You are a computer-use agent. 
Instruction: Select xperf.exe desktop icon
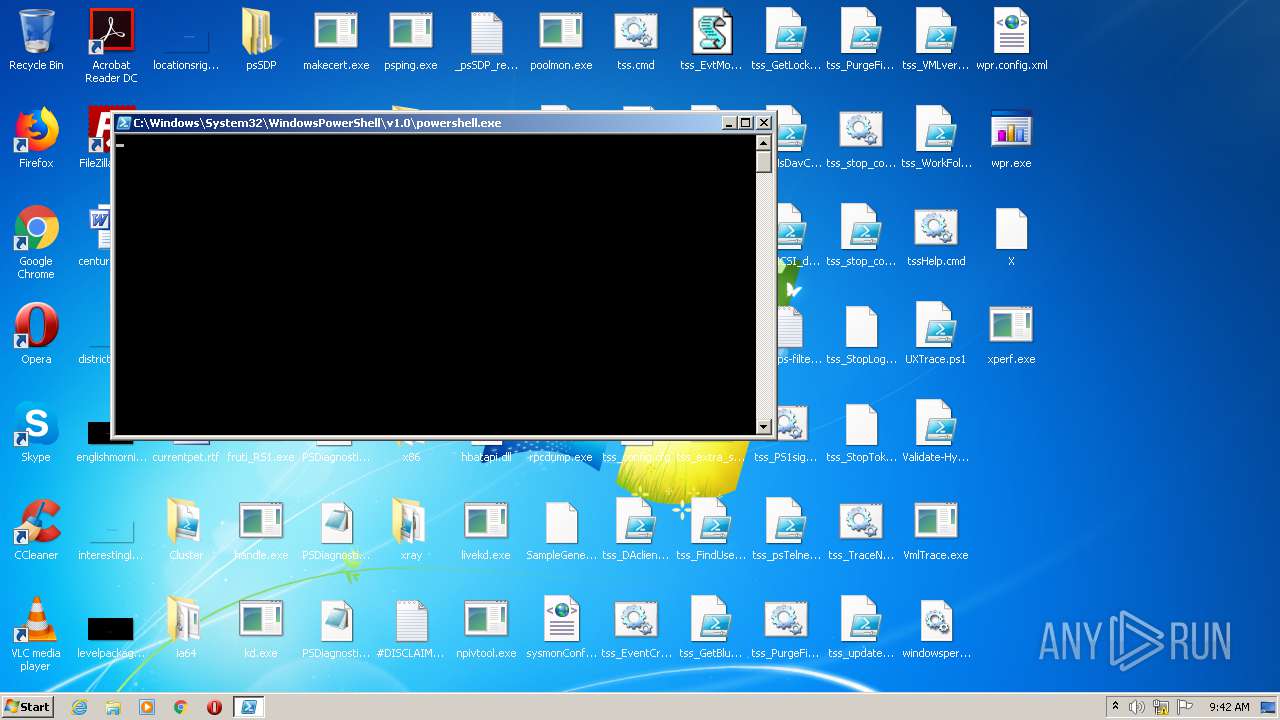coord(1011,335)
